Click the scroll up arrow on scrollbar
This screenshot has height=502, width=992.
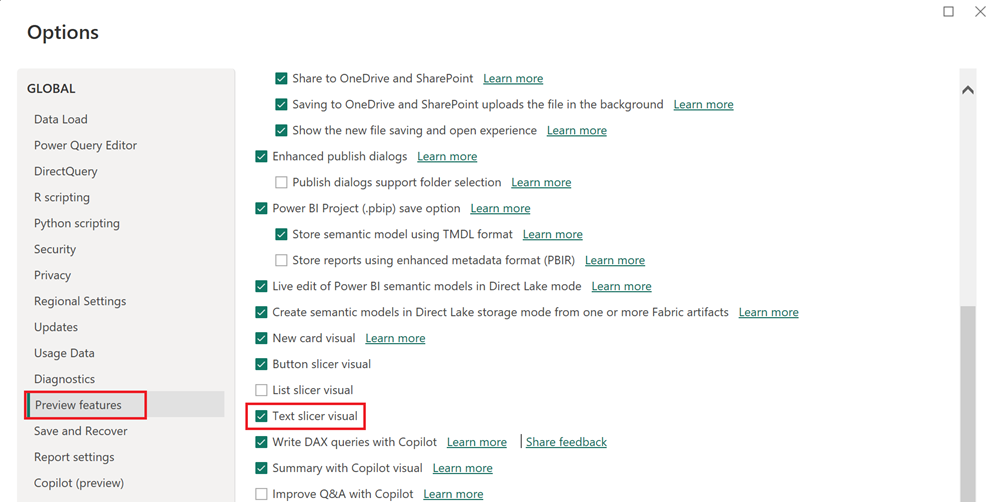coord(967,90)
